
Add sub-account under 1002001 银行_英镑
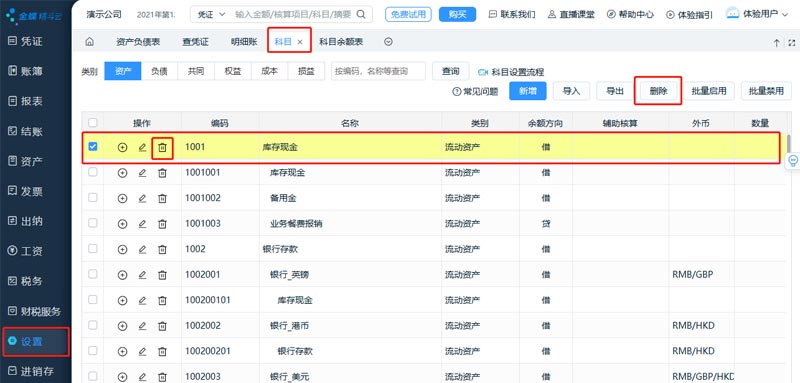(122, 275)
